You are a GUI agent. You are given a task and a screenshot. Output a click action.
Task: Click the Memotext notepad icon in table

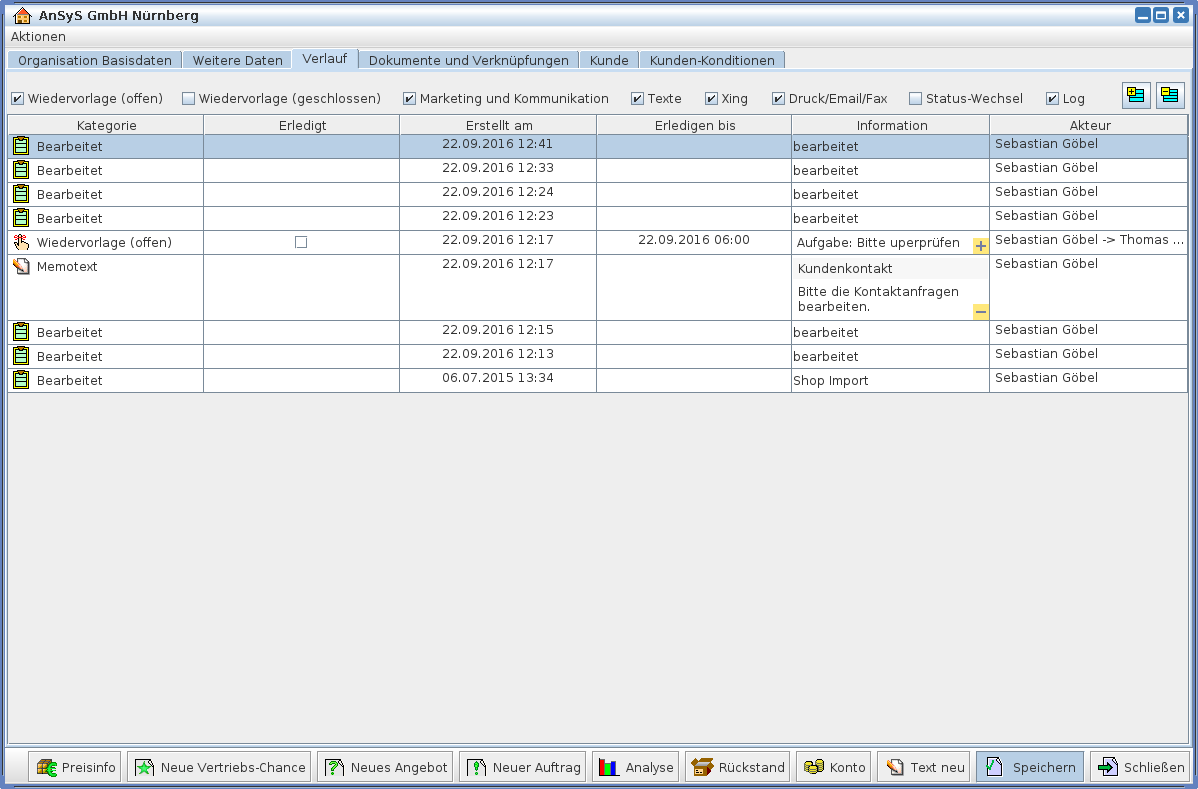tap(21, 267)
